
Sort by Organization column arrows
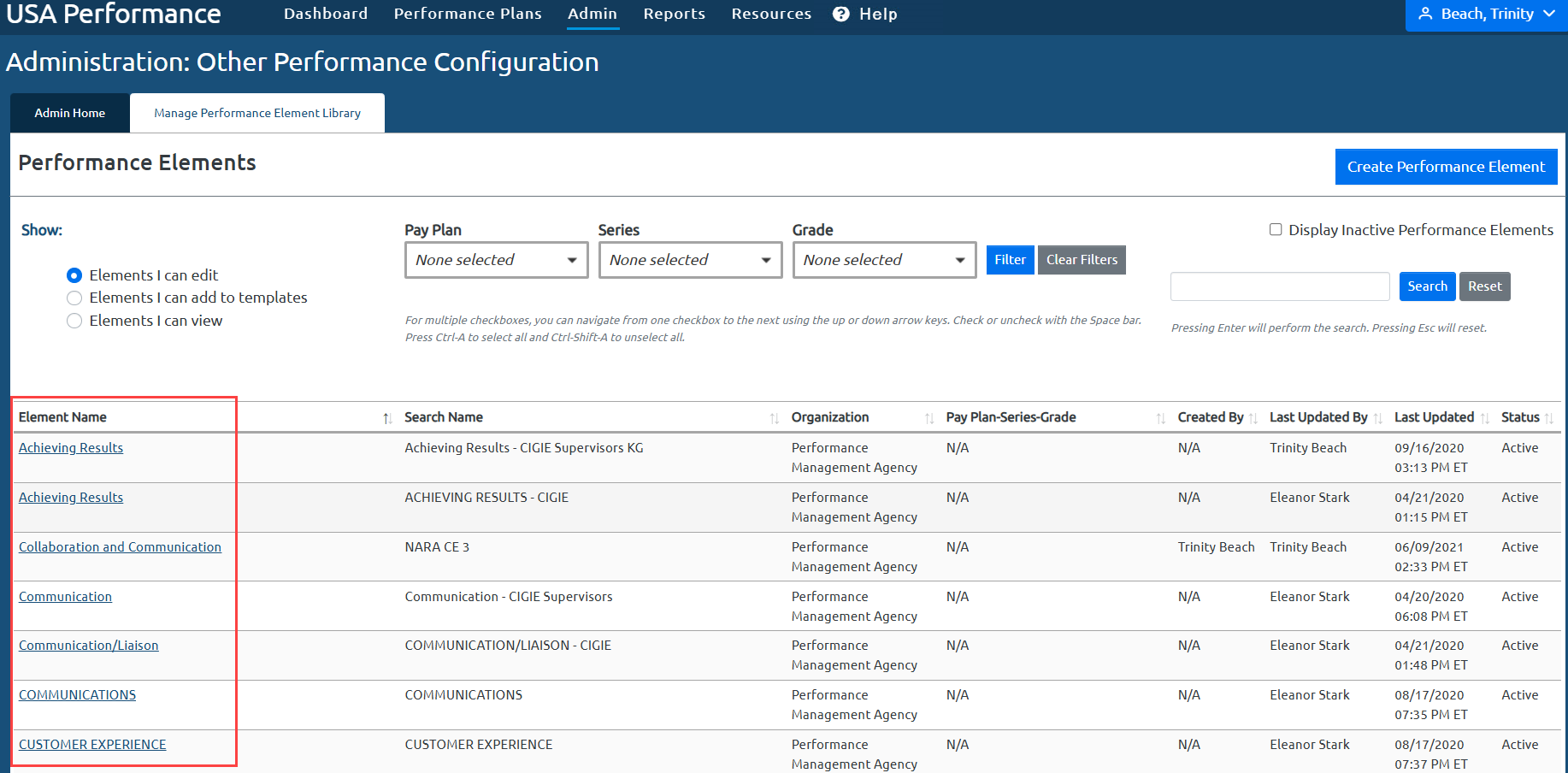pyautogui.click(x=929, y=418)
